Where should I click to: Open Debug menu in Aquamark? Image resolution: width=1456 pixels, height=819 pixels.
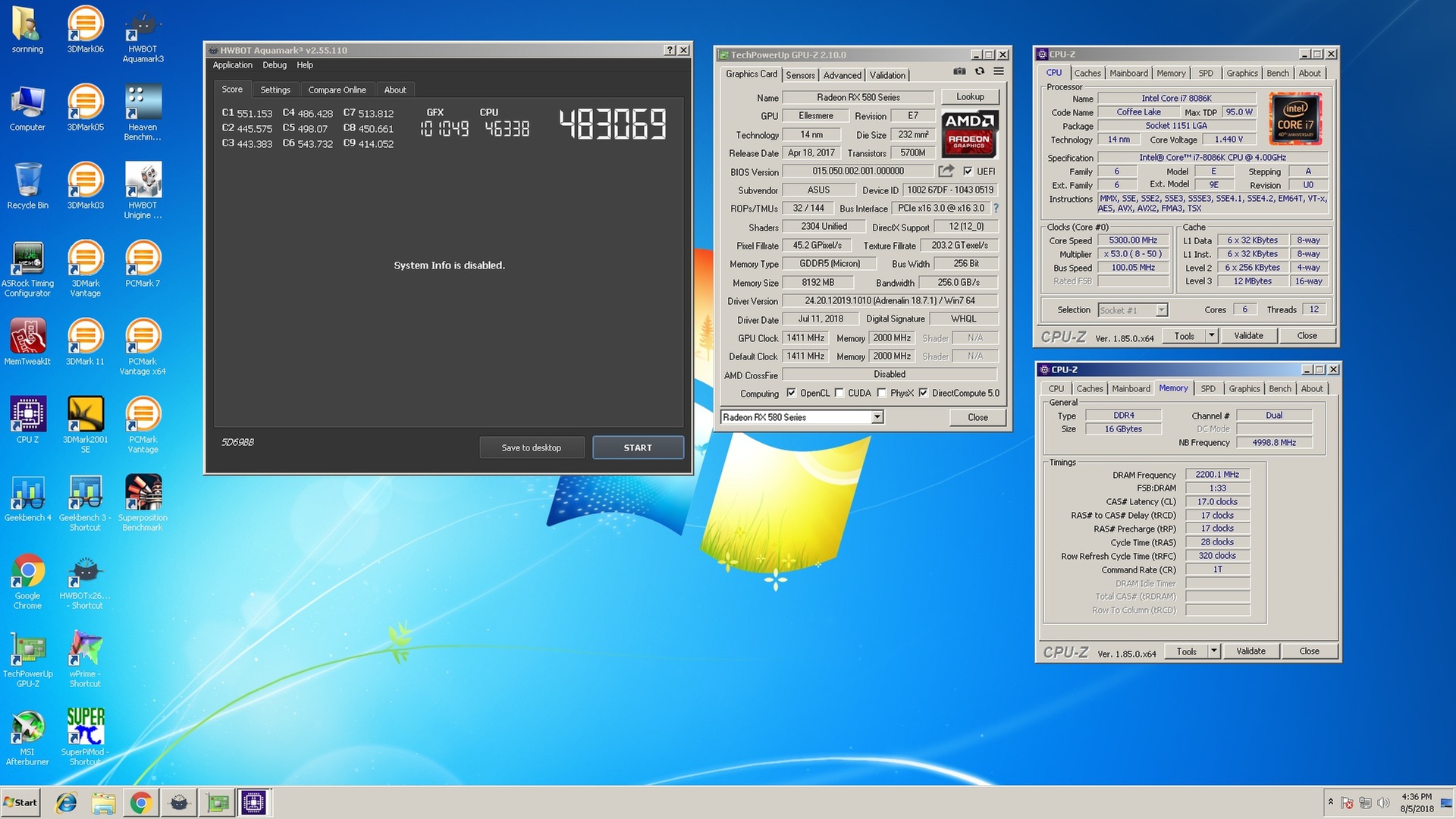click(x=275, y=65)
